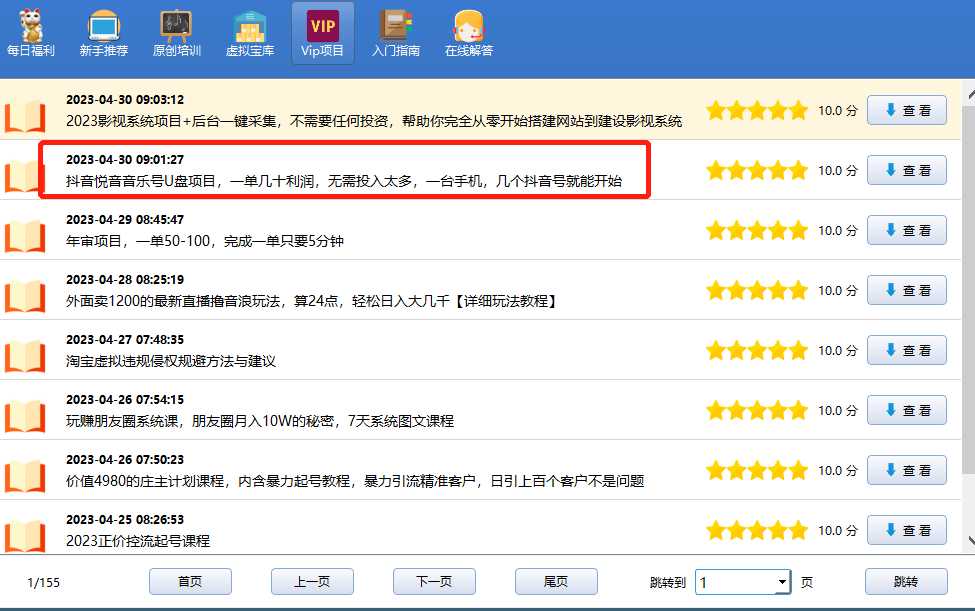Click timestamp 2023-04-29 08:45:47
This screenshot has width=975, height=611.
(x=125, y=220)
